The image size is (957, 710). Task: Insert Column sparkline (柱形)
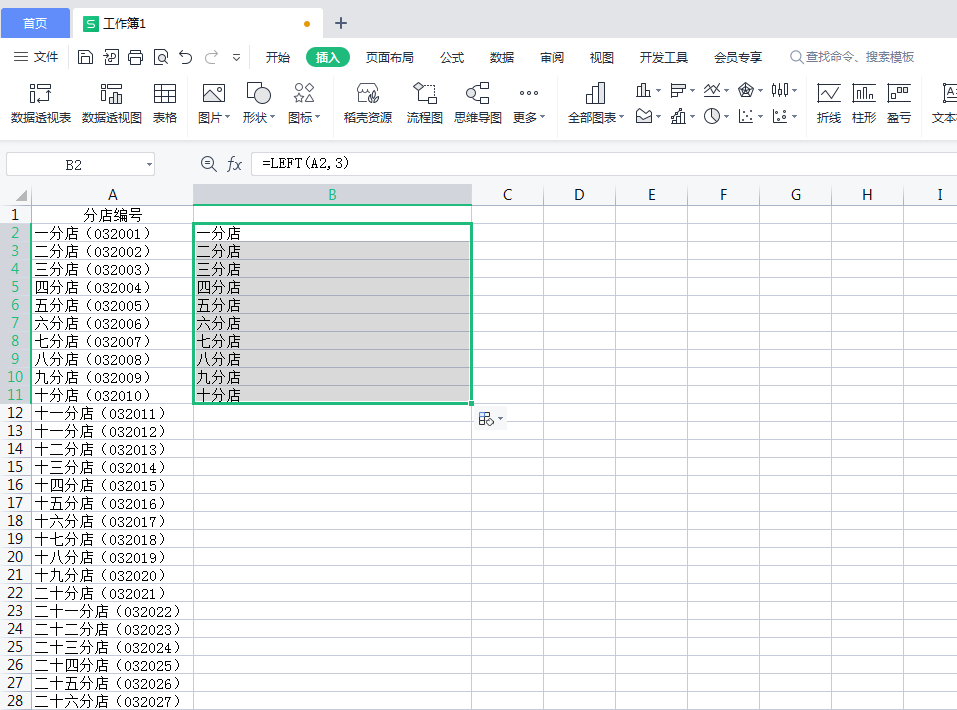[864, 103]
